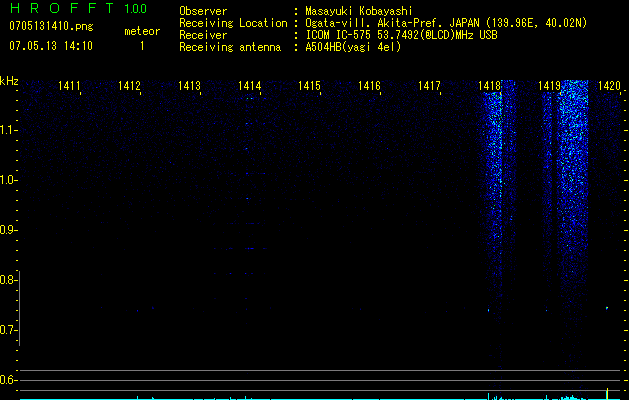Click the kHz axis unit label

[x=9, y=81]
